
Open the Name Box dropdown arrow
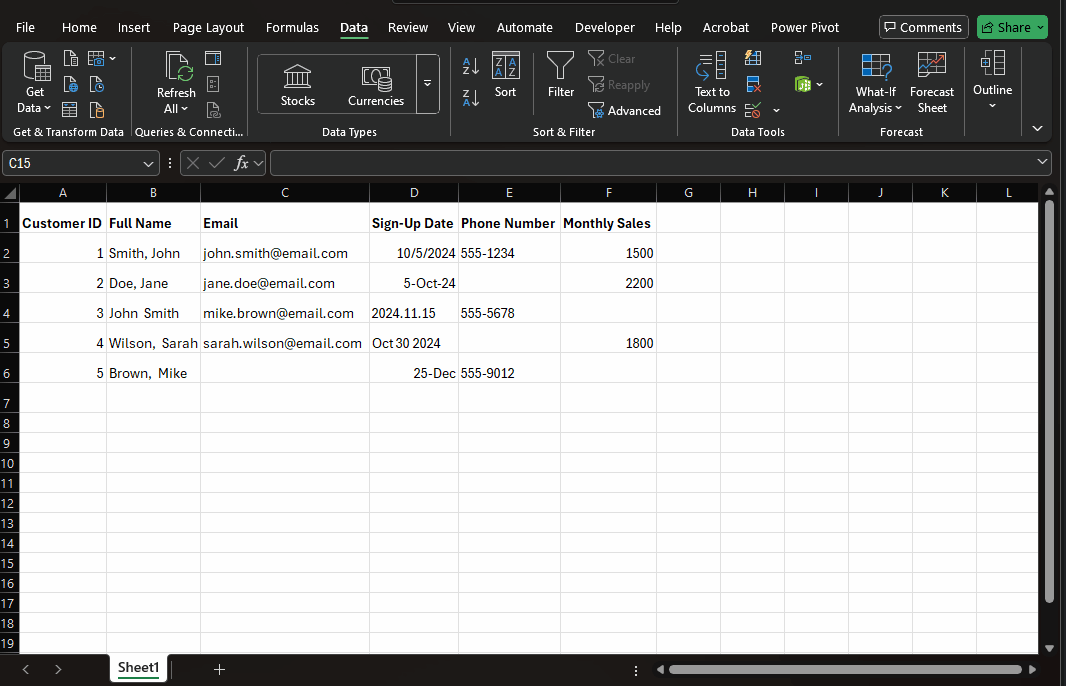click(x=149, y=163)
